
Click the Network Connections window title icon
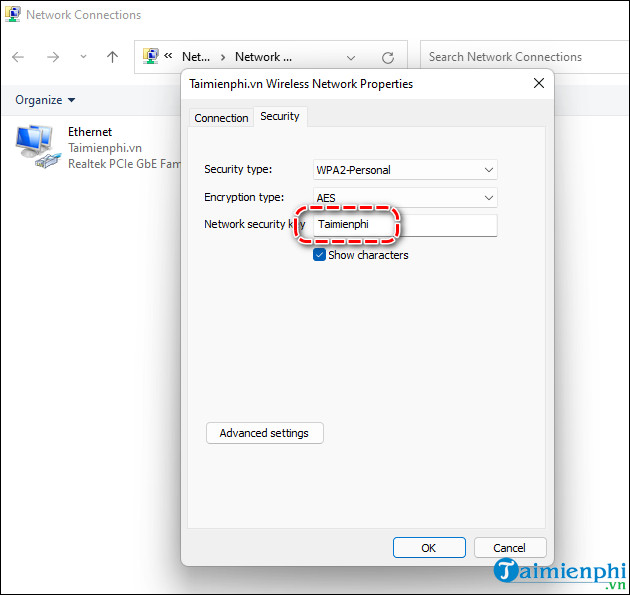12,14
